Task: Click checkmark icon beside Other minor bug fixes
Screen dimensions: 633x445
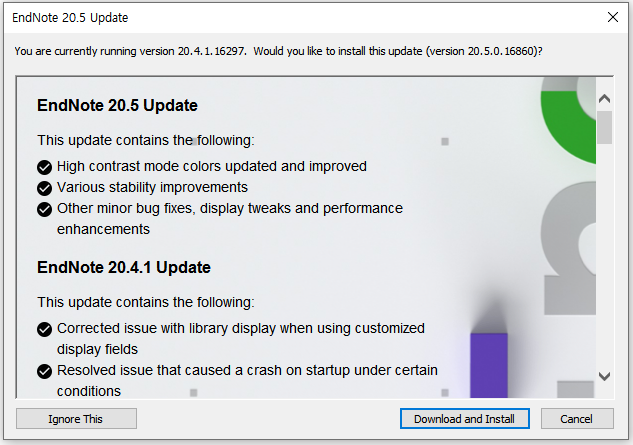Action: click(x=44, y=209)
